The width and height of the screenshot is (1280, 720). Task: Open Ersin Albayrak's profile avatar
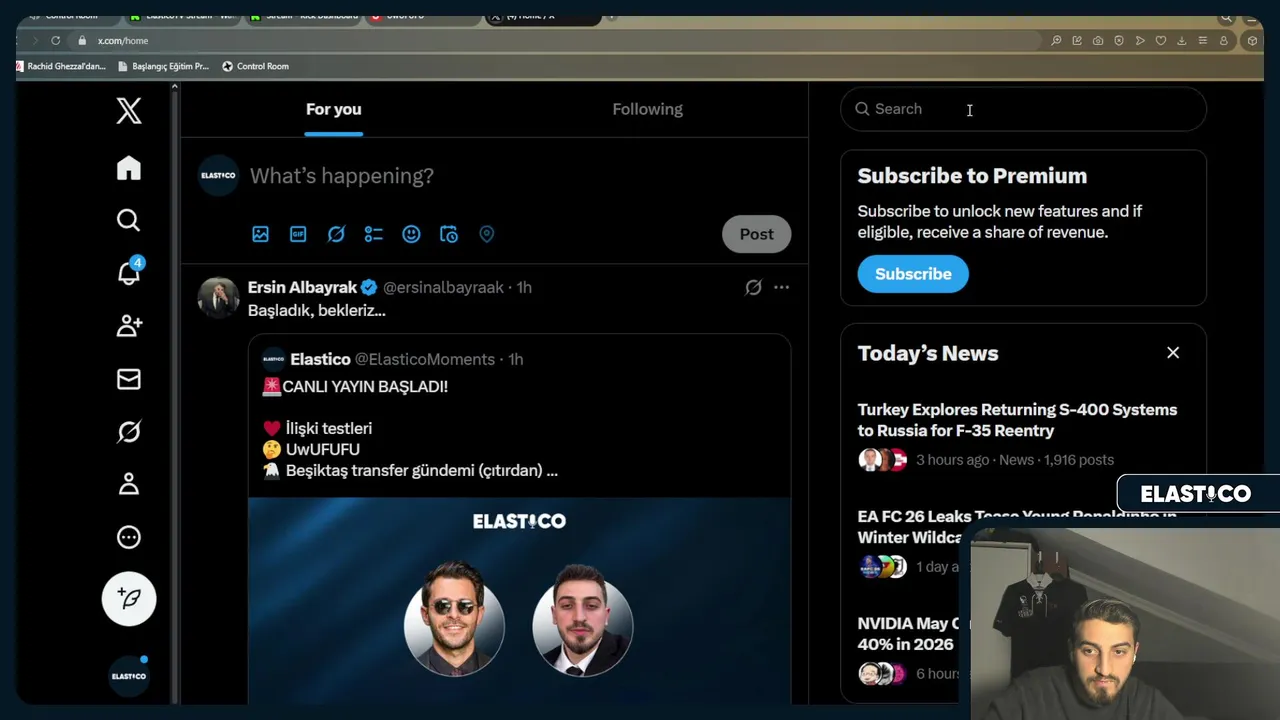(x=218, y=297)
